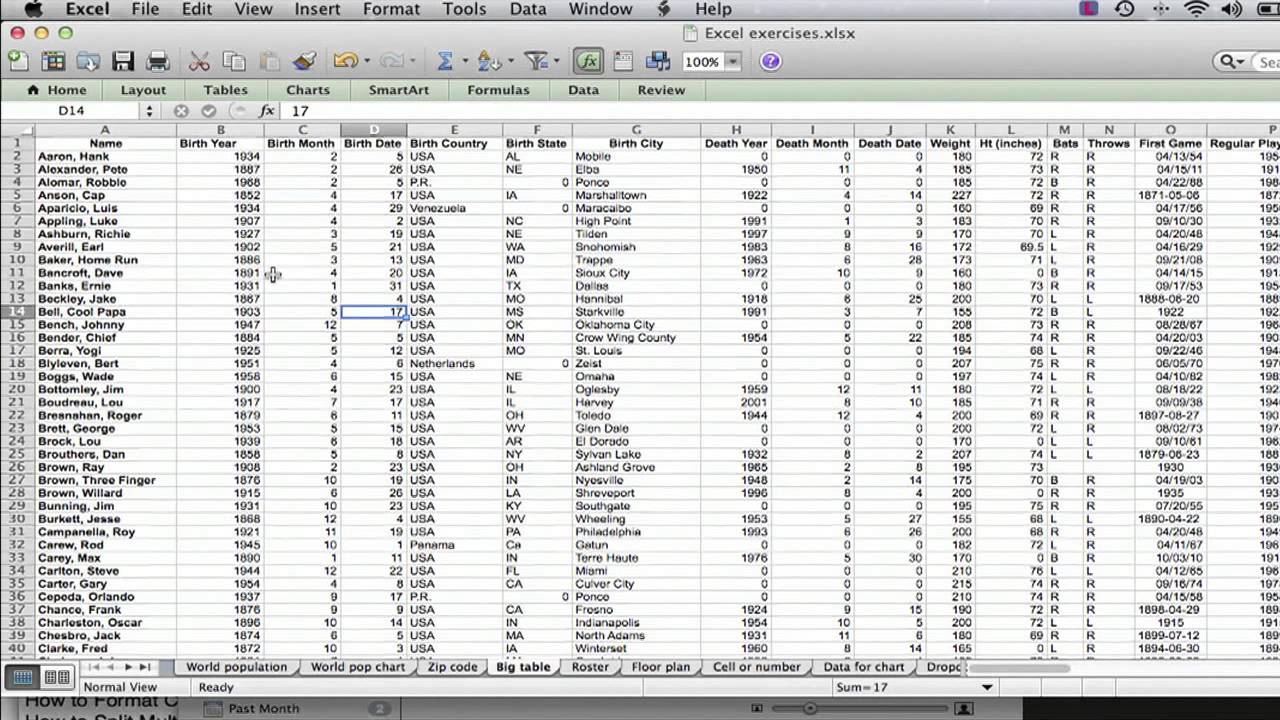Open the File menu
This screenshot has width=1280, height=720.
click(145, 9)
